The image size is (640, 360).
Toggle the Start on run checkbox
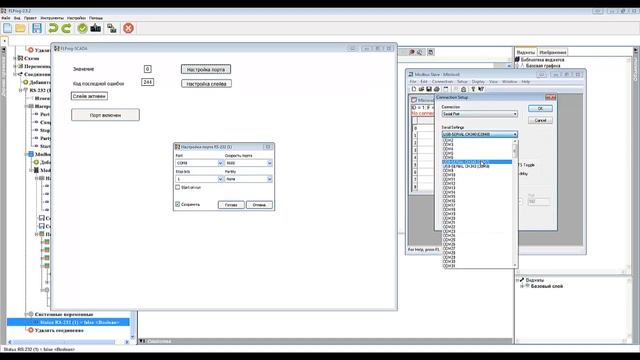pos(178,187)
